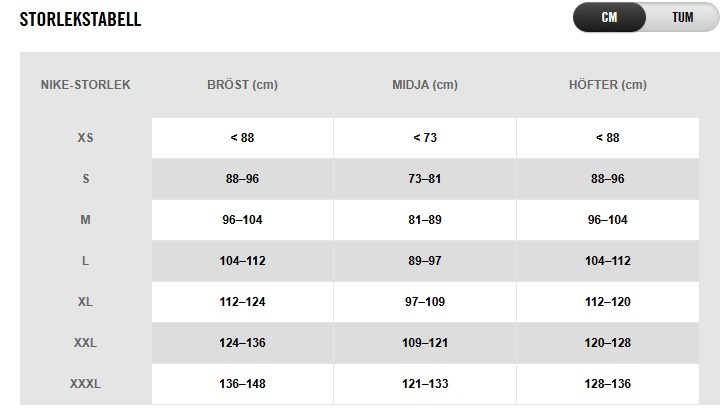Viewport: 728px width, 411px height.
Task: Click the NIKE-STORLEK column header
Action: point(85,85)
